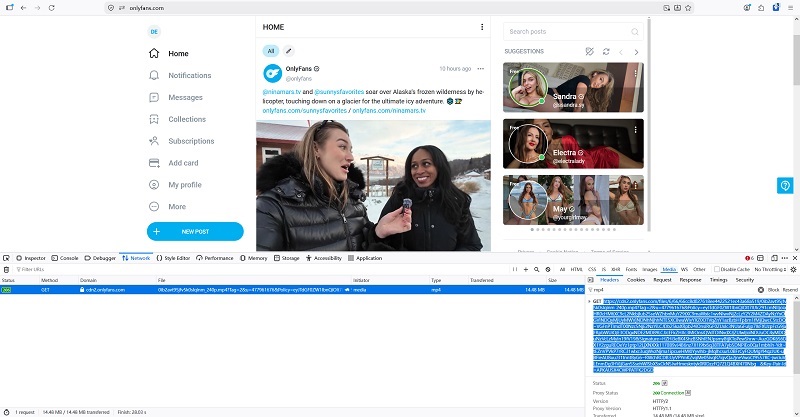Screen dimensions: 800x417
Task: Click the element picker icon in devtools
Action: (x=6, y=258)
